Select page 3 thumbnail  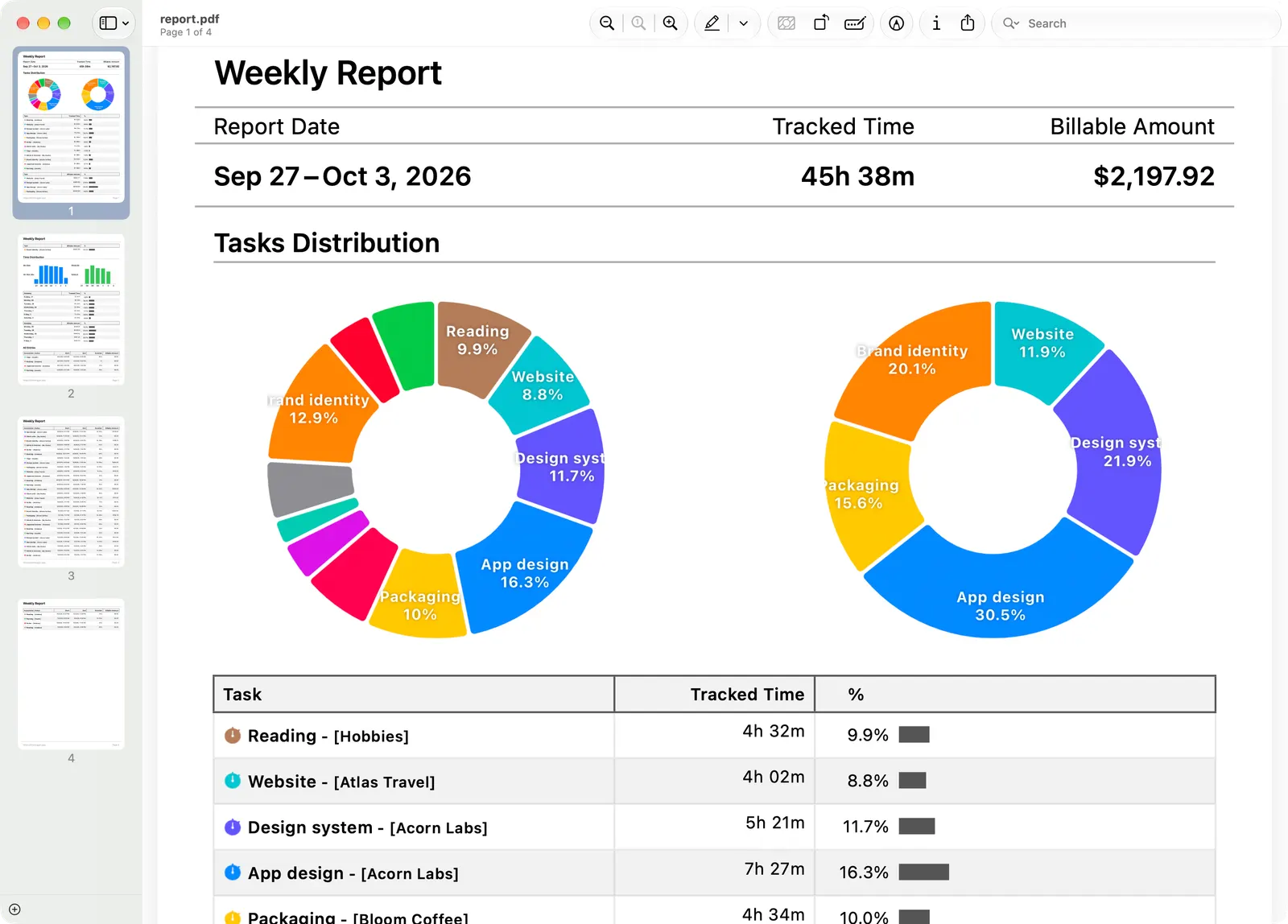pos(71,492)
